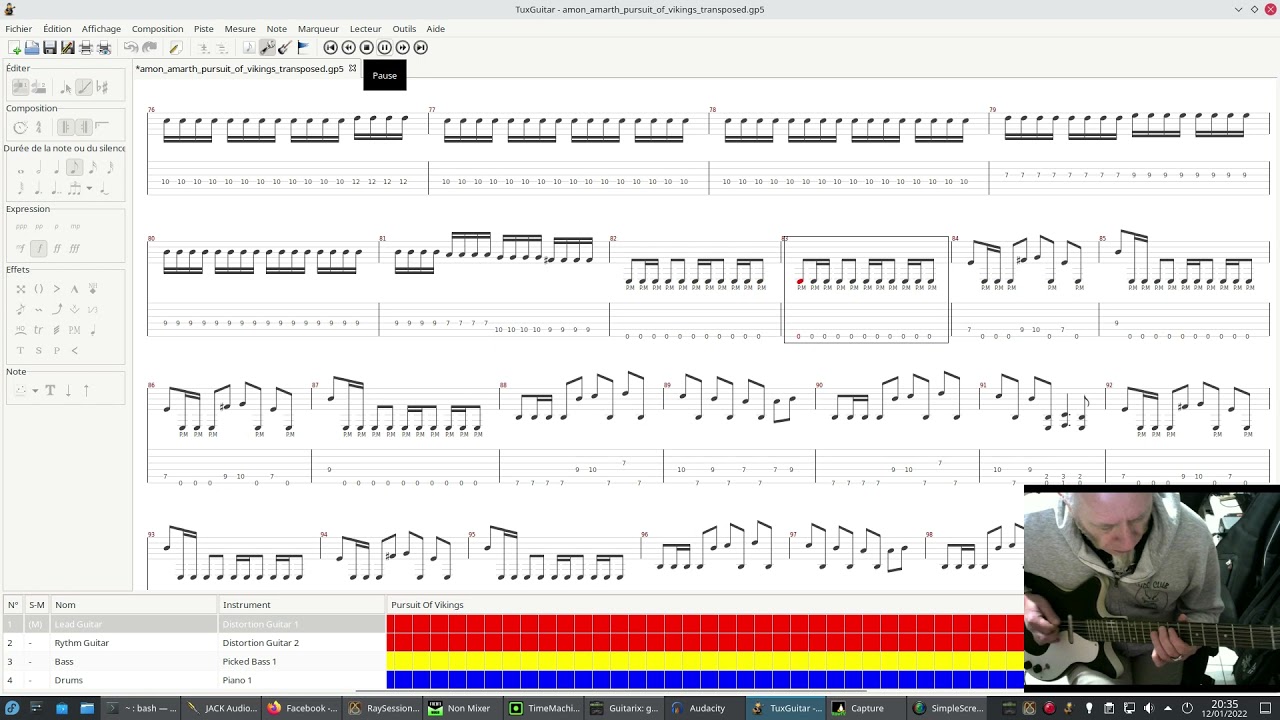Screen dimensions: 1280x720
Task: Open the Outils menu
Action: tap(404, 29)
